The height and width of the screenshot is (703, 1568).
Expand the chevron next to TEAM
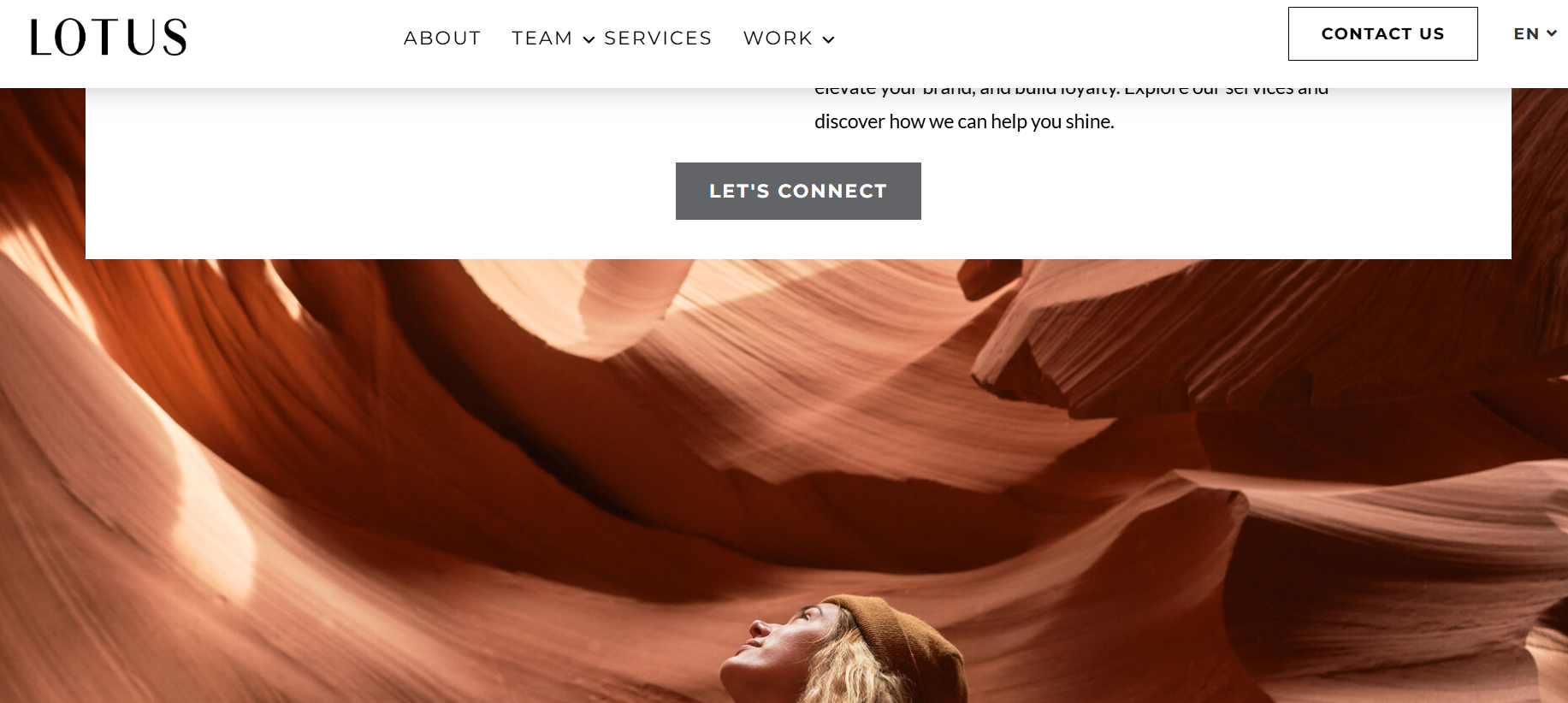[589, 39]
